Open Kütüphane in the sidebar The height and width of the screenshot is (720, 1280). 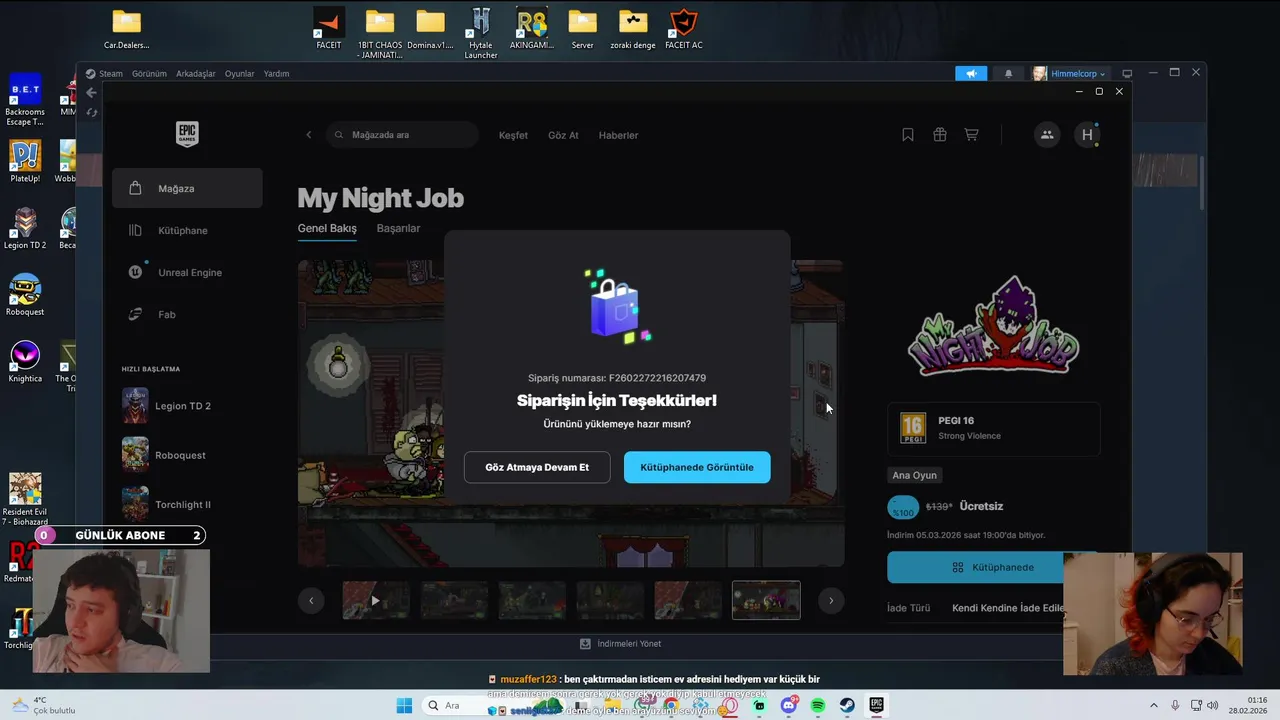[187, 230]
